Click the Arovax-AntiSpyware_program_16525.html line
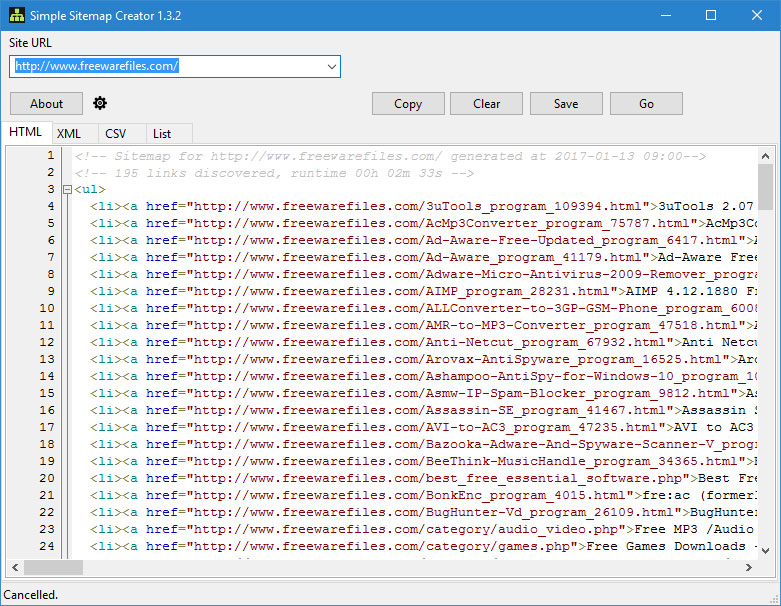 coord(423,359)
